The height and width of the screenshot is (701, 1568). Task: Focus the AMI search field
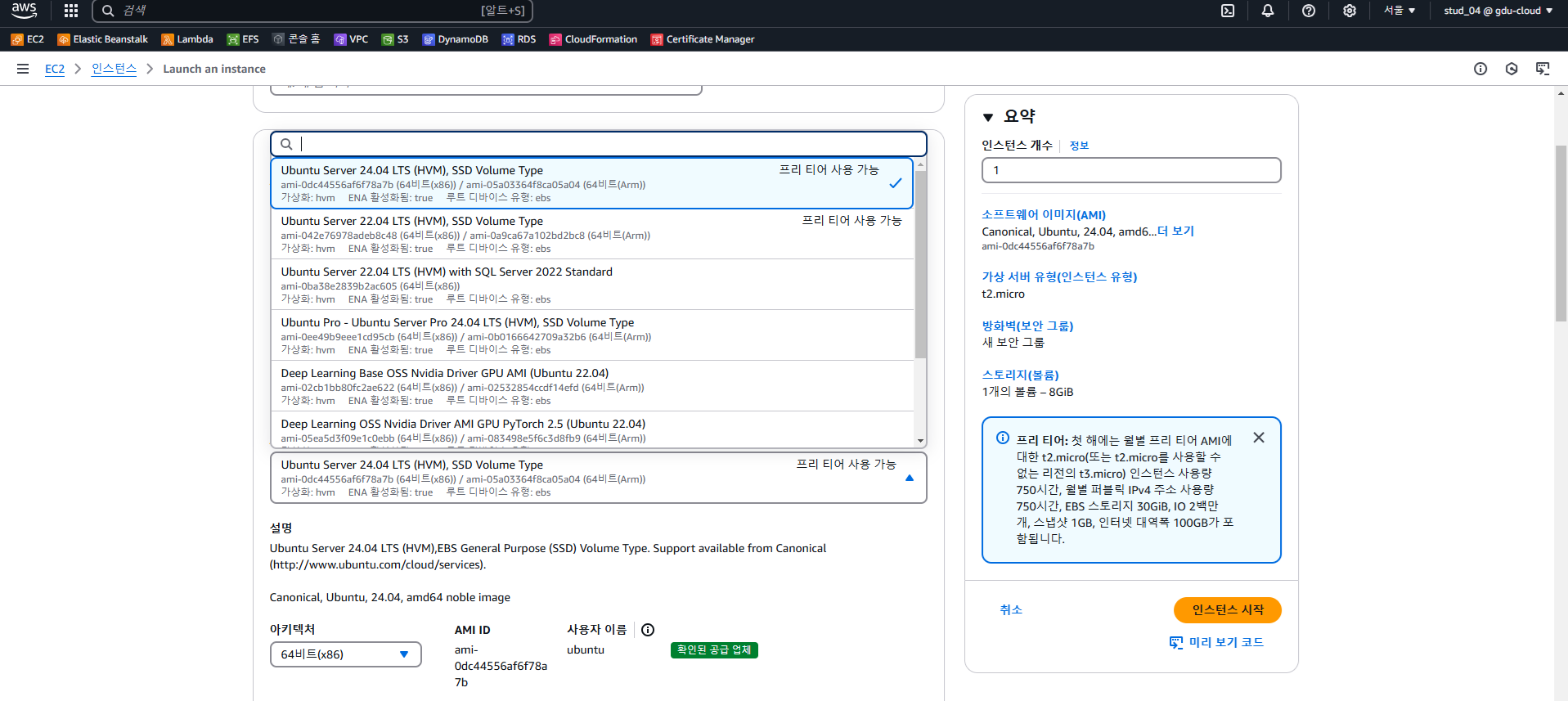click(x=599, y=144)
